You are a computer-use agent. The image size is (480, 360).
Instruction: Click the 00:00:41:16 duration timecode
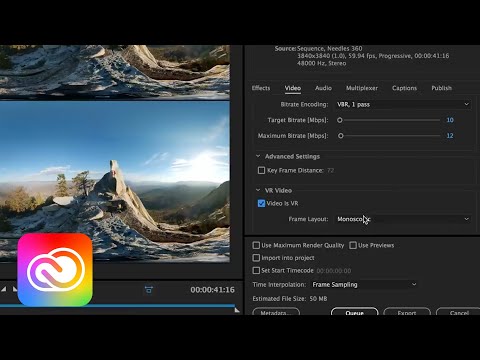213,290
